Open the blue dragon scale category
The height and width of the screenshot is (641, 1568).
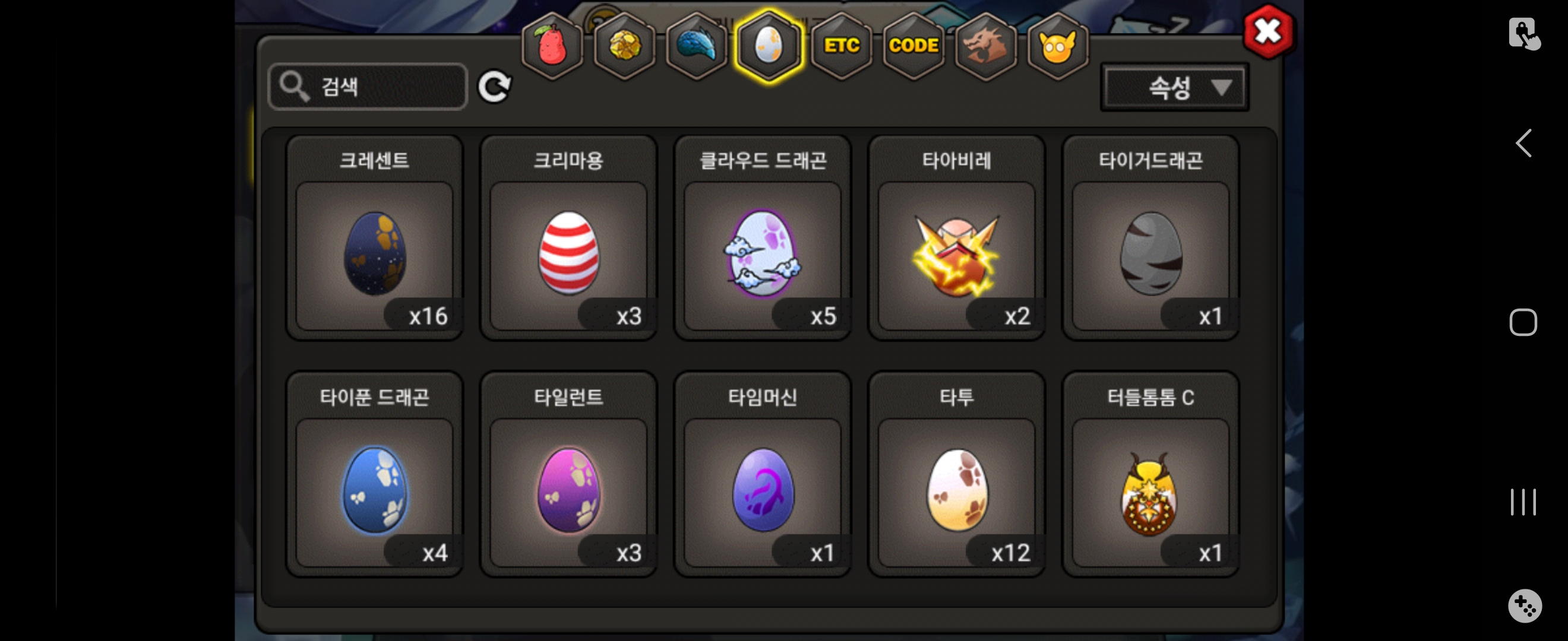(696, 46)
